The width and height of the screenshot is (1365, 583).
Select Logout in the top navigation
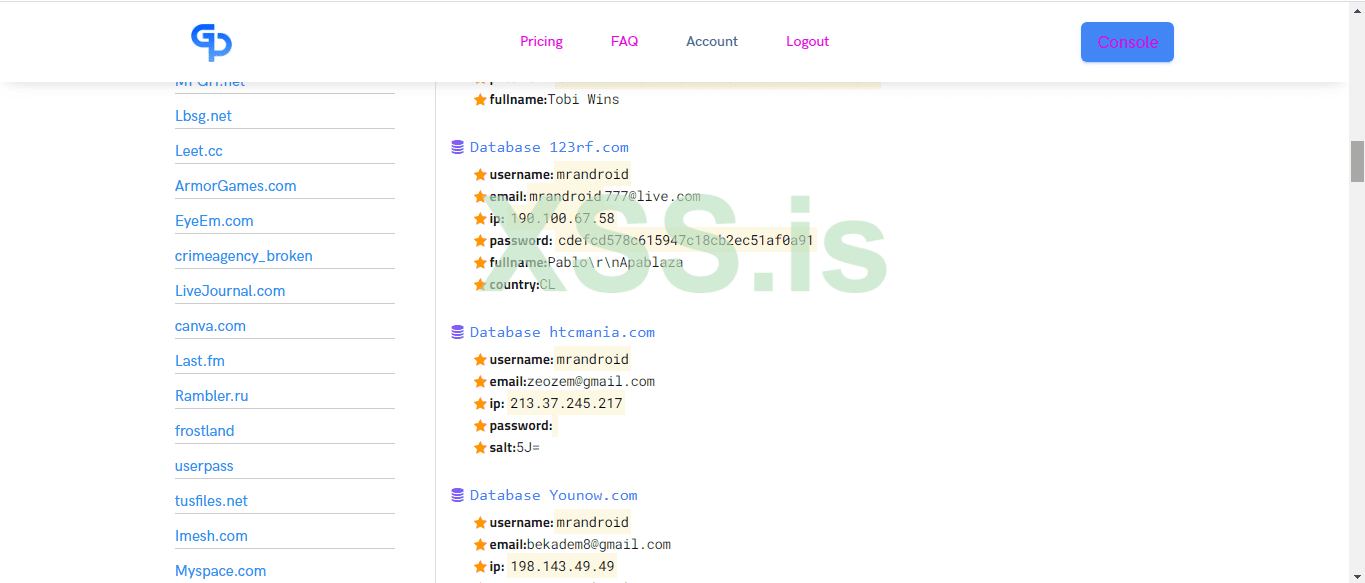point(807,41)
